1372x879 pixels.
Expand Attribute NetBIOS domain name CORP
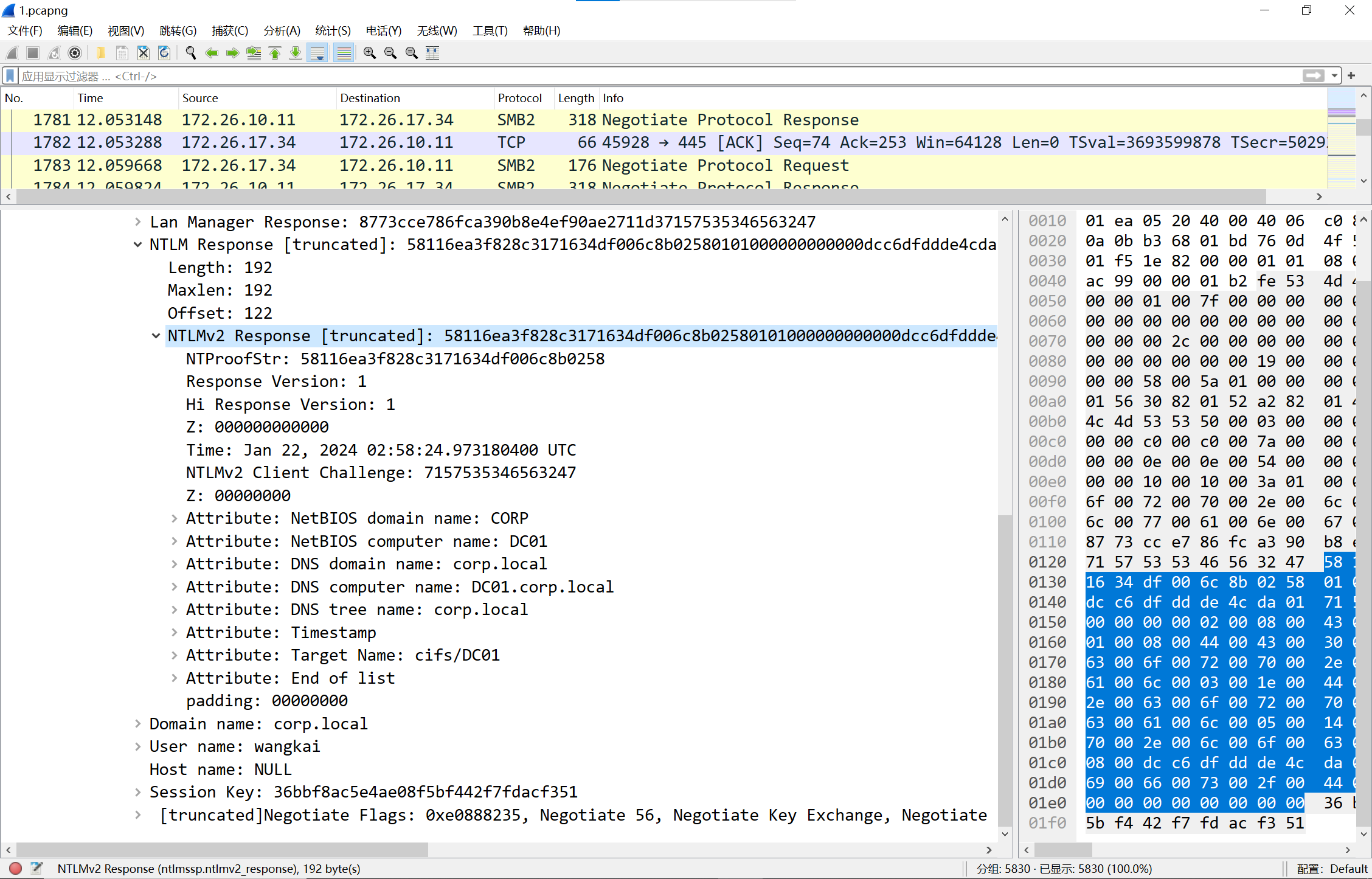pyautogui.click(x=175, y=518)
